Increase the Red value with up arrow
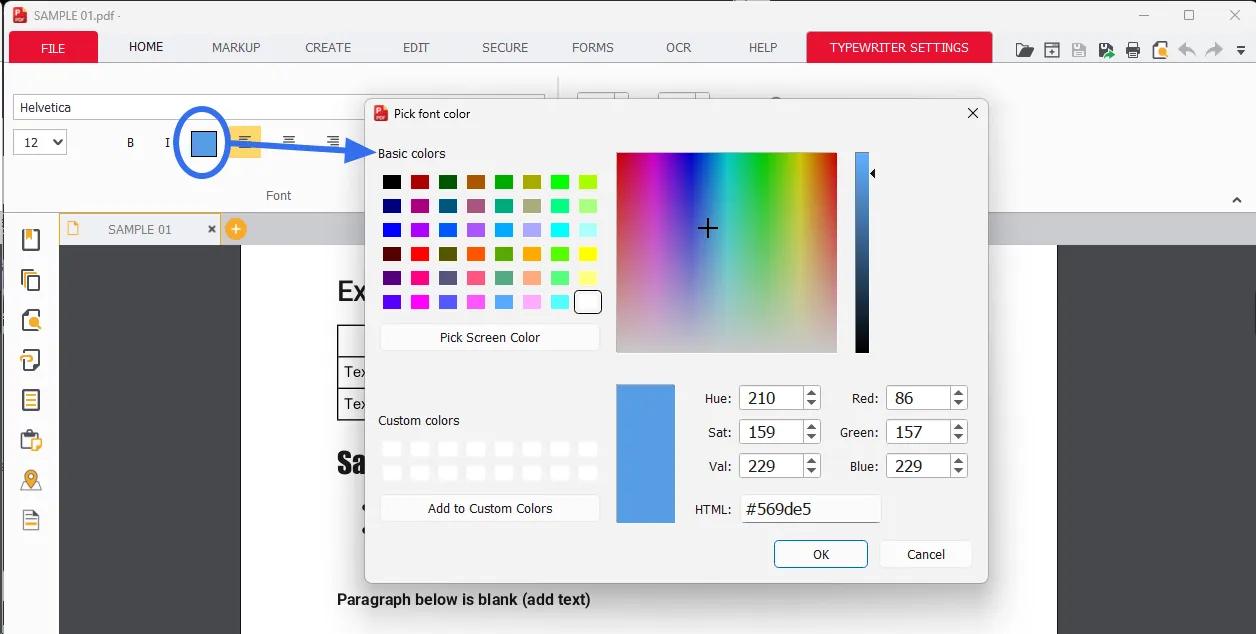Viewport: 1256px width, 634px height. (959, 393)
